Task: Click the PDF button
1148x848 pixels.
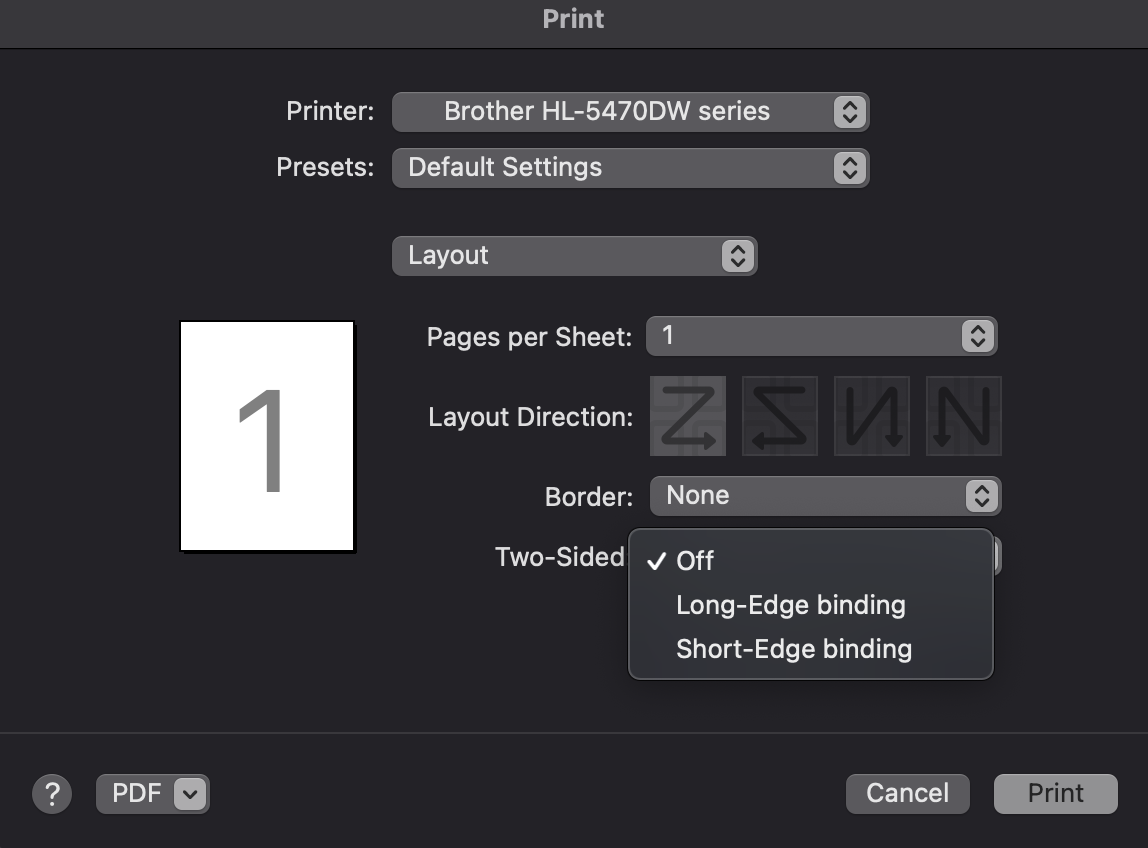Action: pyautogui.click(x=137, y=794)
